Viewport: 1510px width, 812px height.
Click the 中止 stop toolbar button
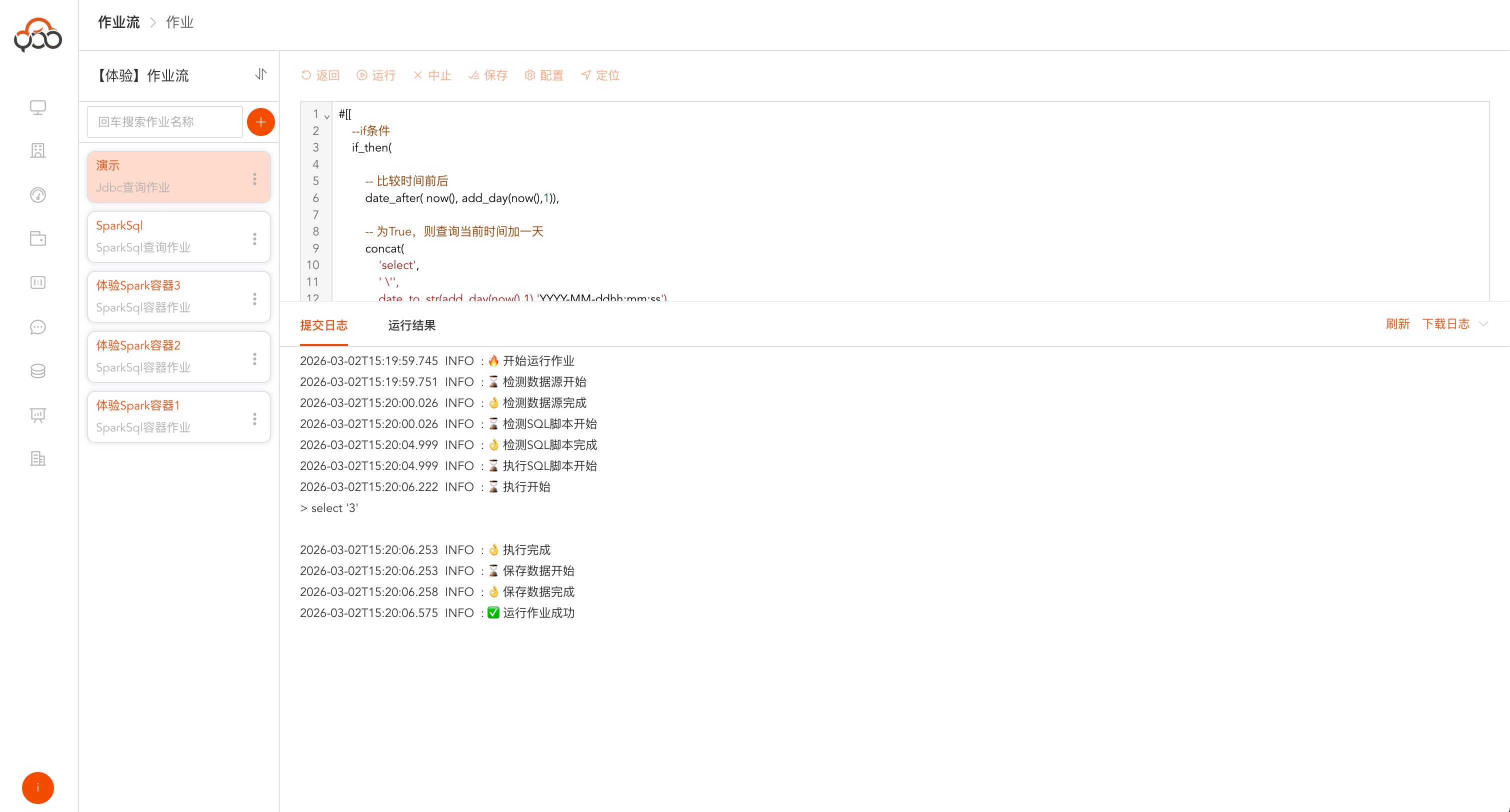(432, 75)
